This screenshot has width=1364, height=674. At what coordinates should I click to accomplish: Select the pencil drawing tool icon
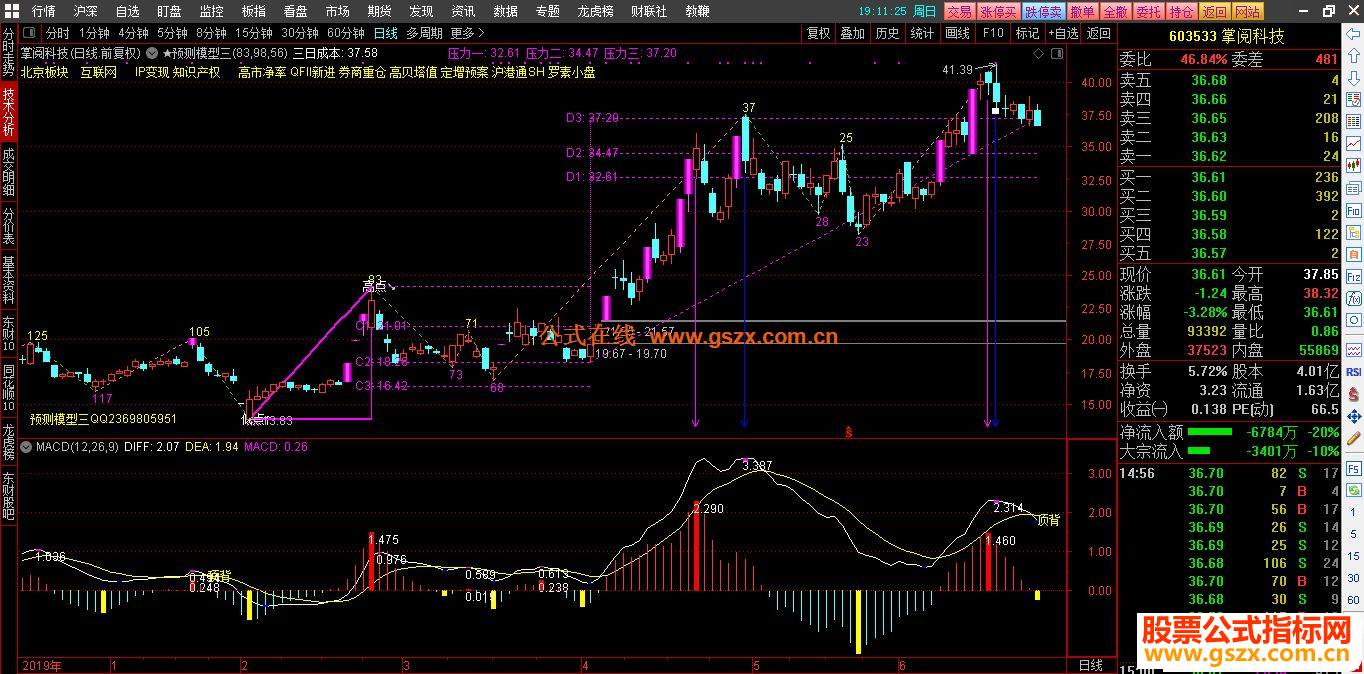tap(1353, 438)
